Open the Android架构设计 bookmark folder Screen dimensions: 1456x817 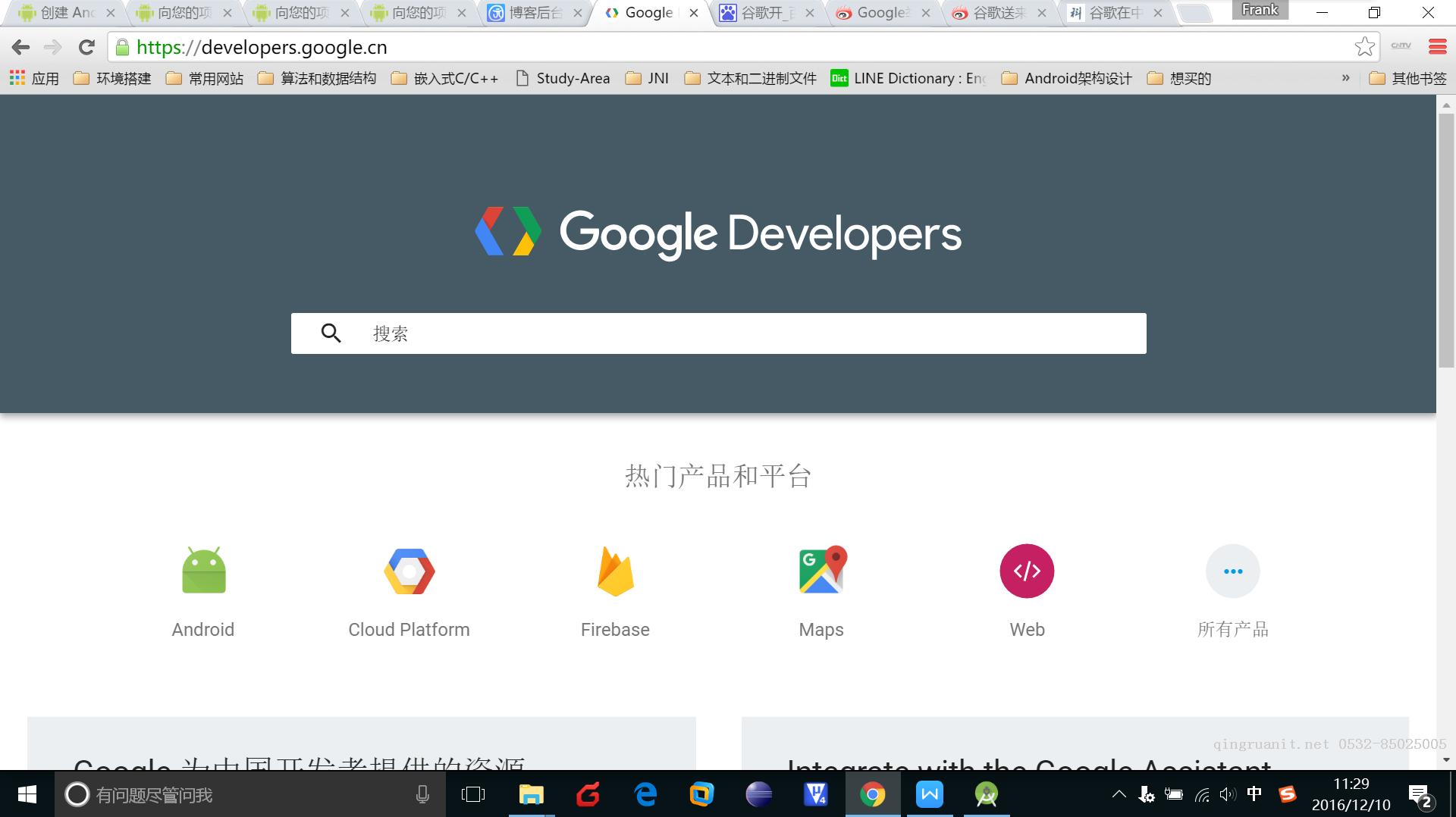1067,78
